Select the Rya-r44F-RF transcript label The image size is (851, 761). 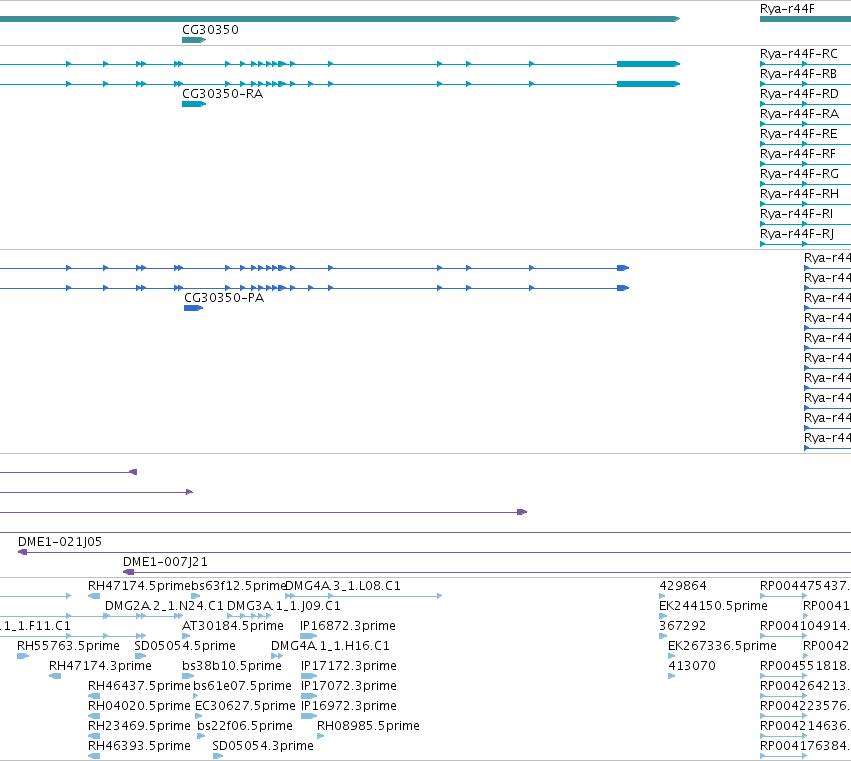tap(798, 154)
